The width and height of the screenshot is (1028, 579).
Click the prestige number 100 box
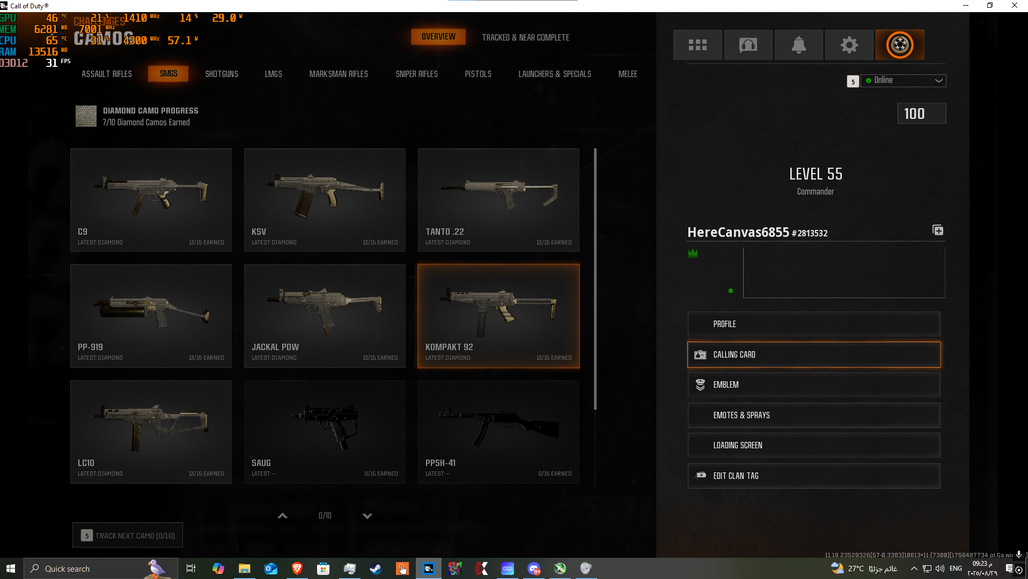coord(921,113)
